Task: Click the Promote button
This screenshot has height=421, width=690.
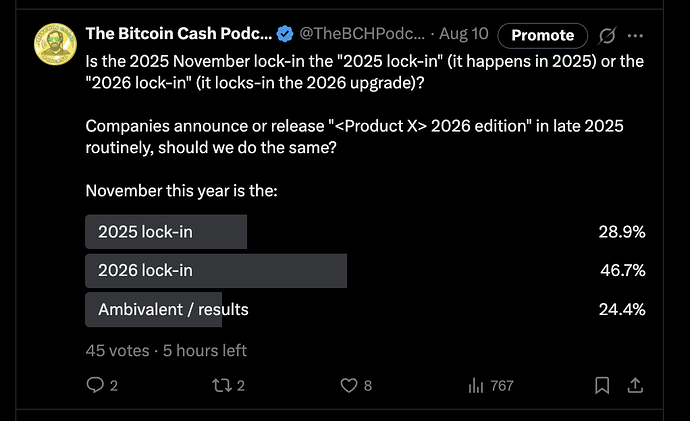Action: click(x=543, y=35)
